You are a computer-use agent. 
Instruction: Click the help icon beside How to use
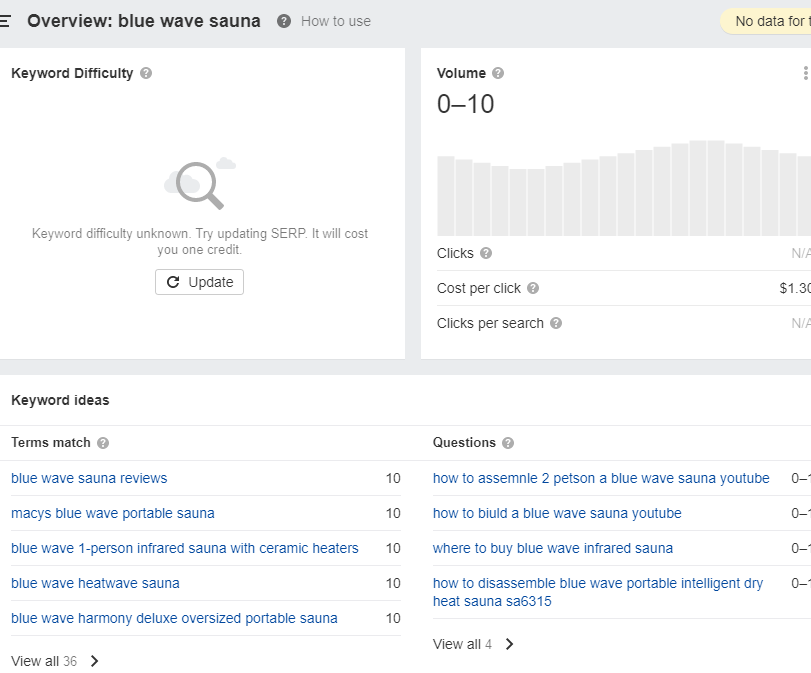pos(284,21)
